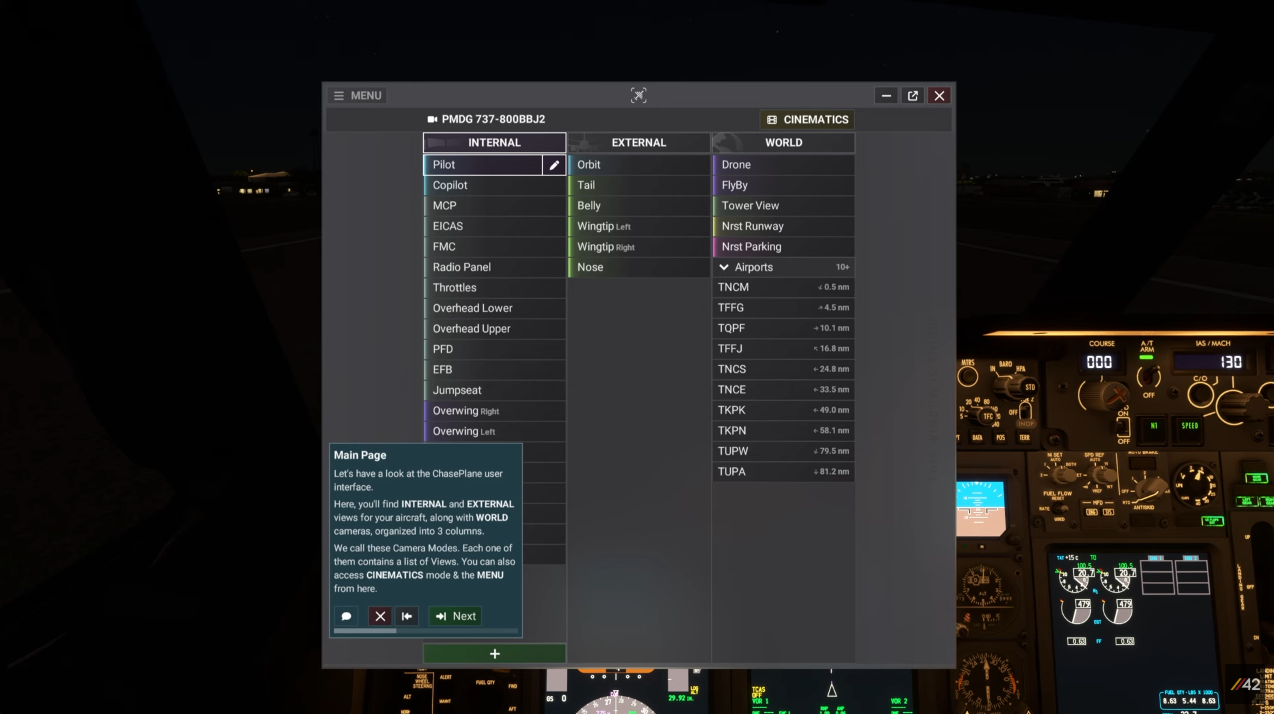The height and width of the screenshot is (714, 1274).
Task: Select the FMC view
Action: click(495, 247)
